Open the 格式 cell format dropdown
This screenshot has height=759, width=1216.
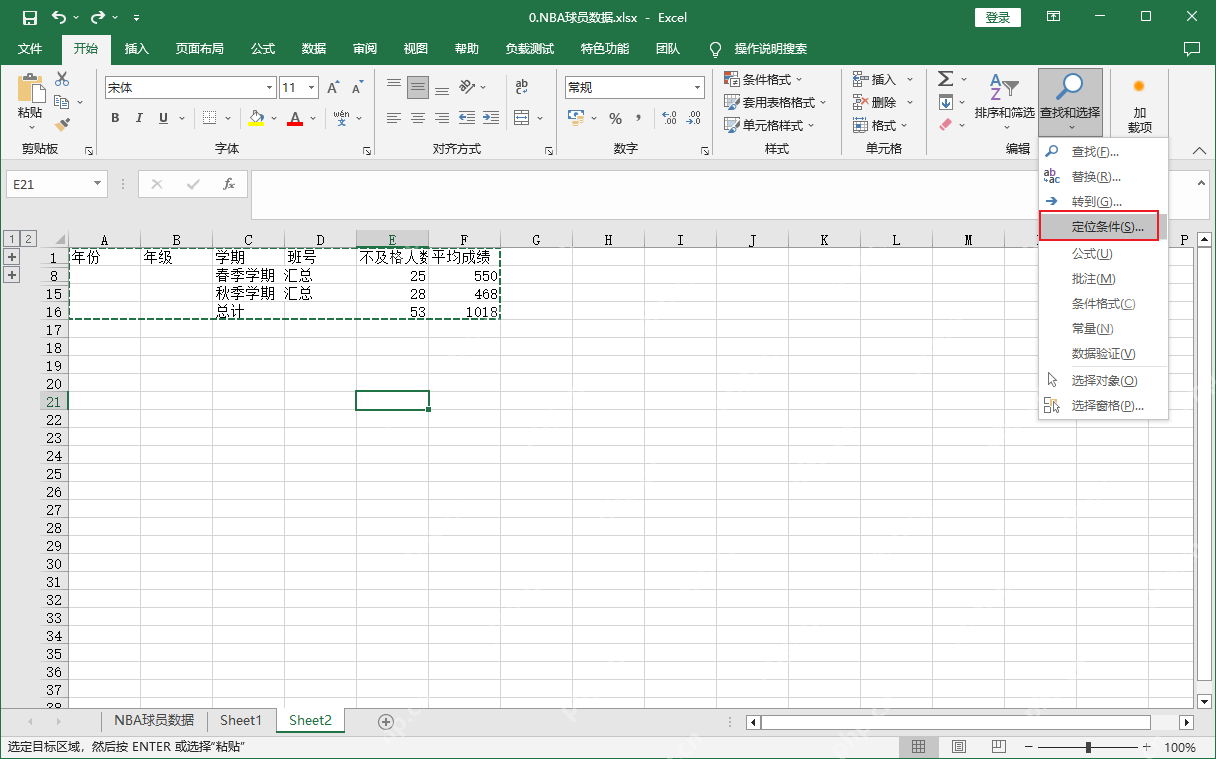(x=880, y=125)
